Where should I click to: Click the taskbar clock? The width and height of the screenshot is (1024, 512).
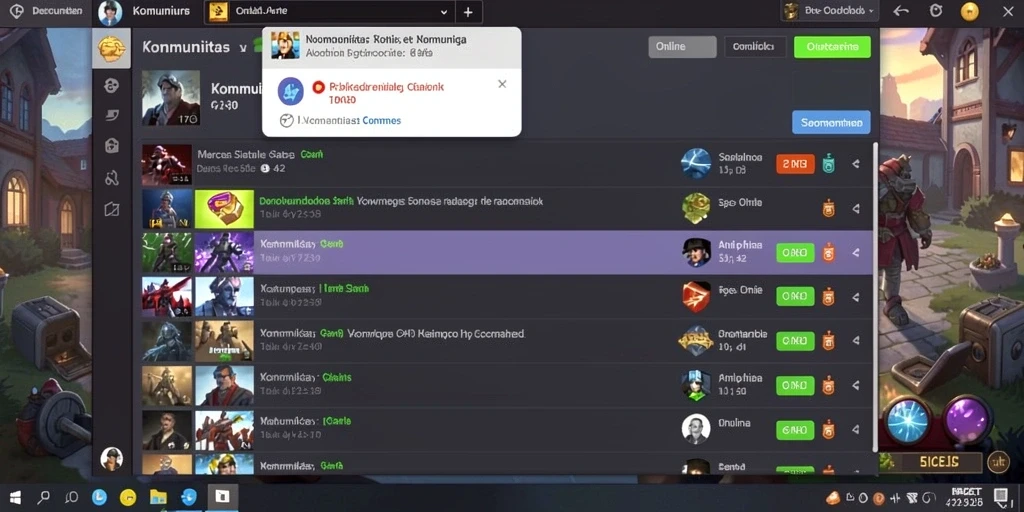click(x=967, y=498)
